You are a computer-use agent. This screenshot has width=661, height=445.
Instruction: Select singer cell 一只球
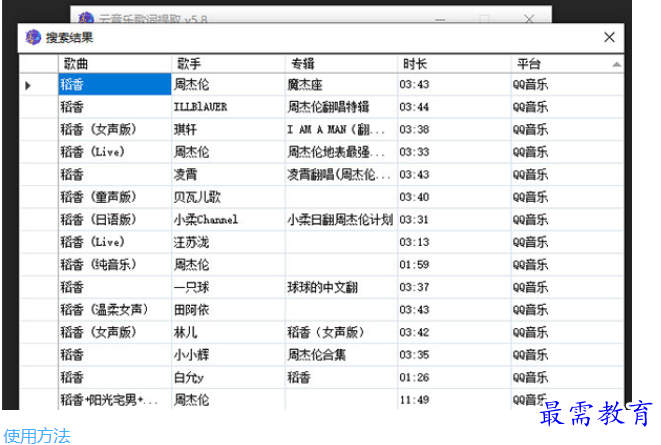[x=228, y=287]
